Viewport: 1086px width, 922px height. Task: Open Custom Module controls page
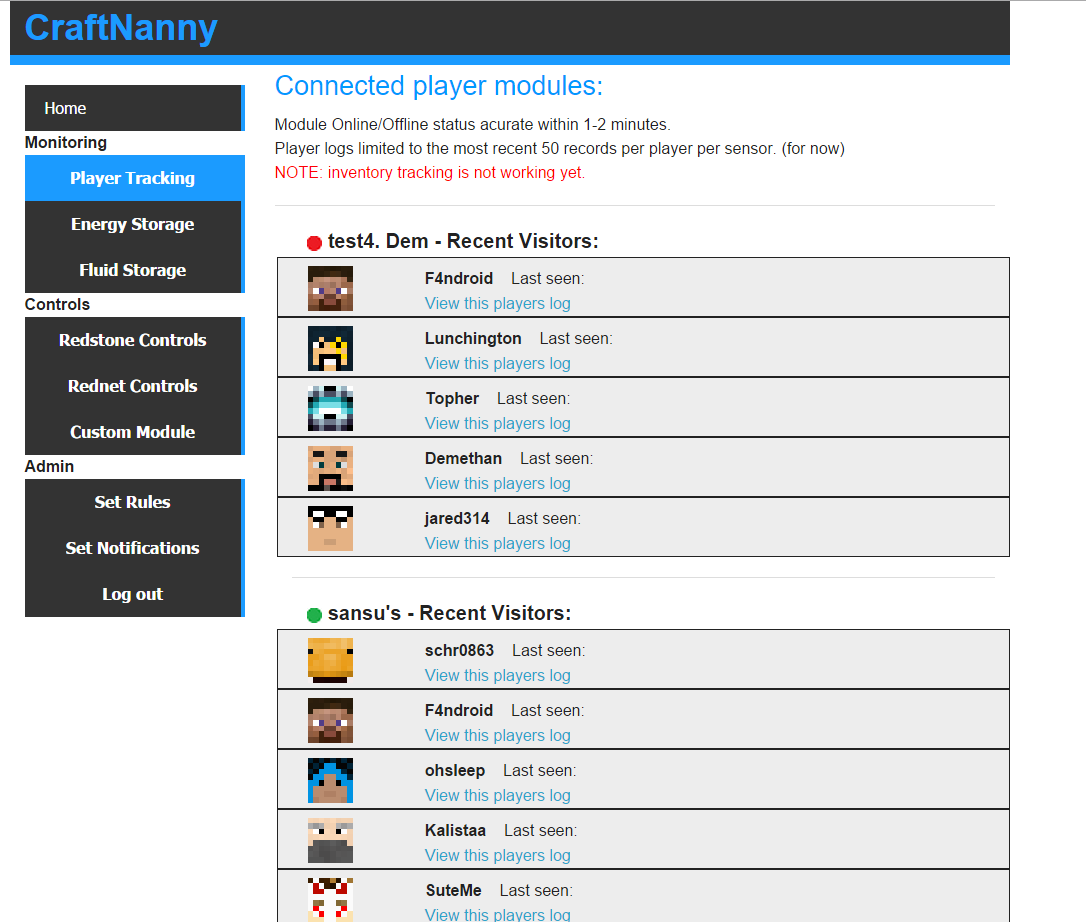click(134, 432)
